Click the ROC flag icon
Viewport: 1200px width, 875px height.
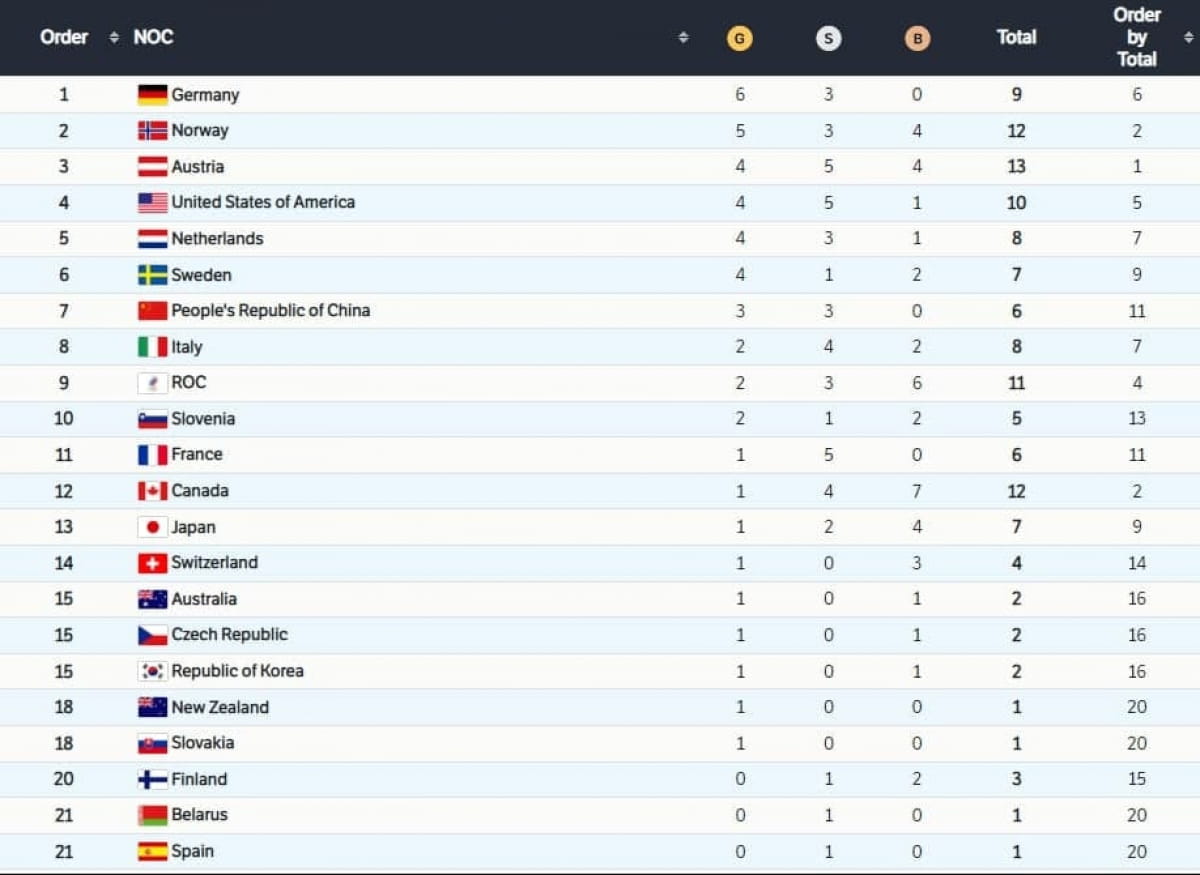[x=152, y=383]
